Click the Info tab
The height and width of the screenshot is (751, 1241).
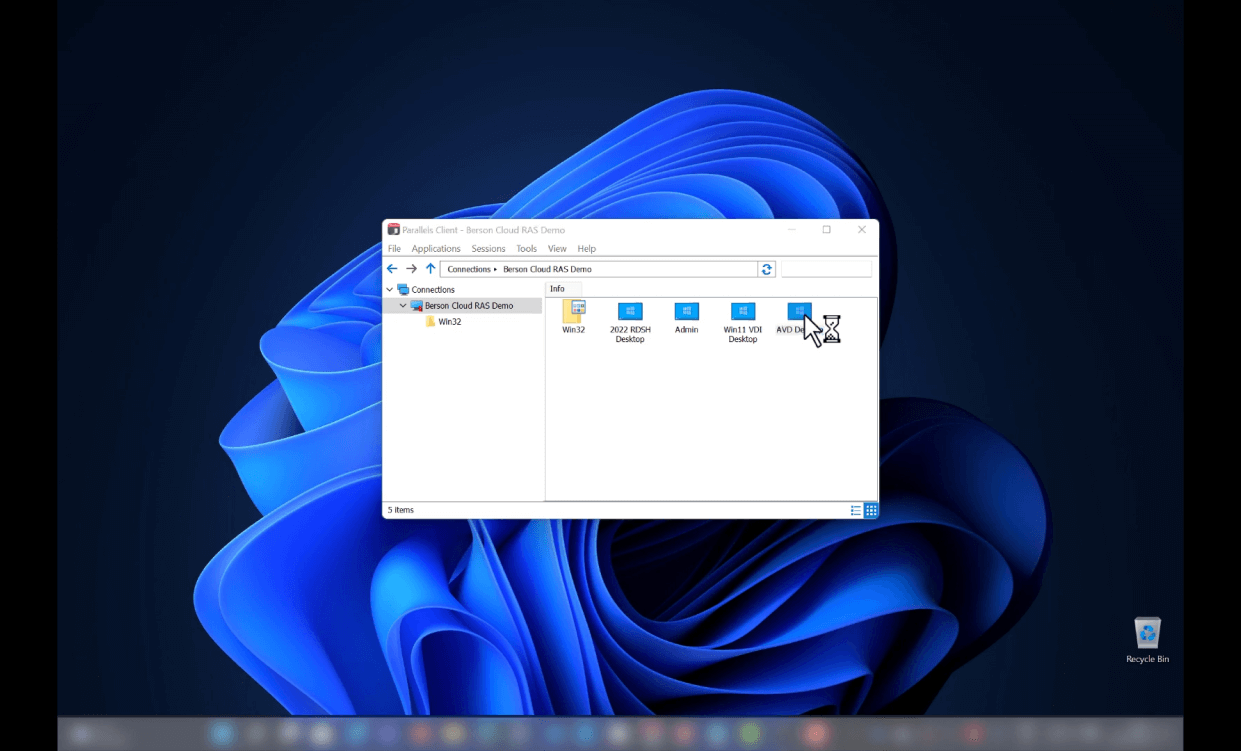coord(557,289)
